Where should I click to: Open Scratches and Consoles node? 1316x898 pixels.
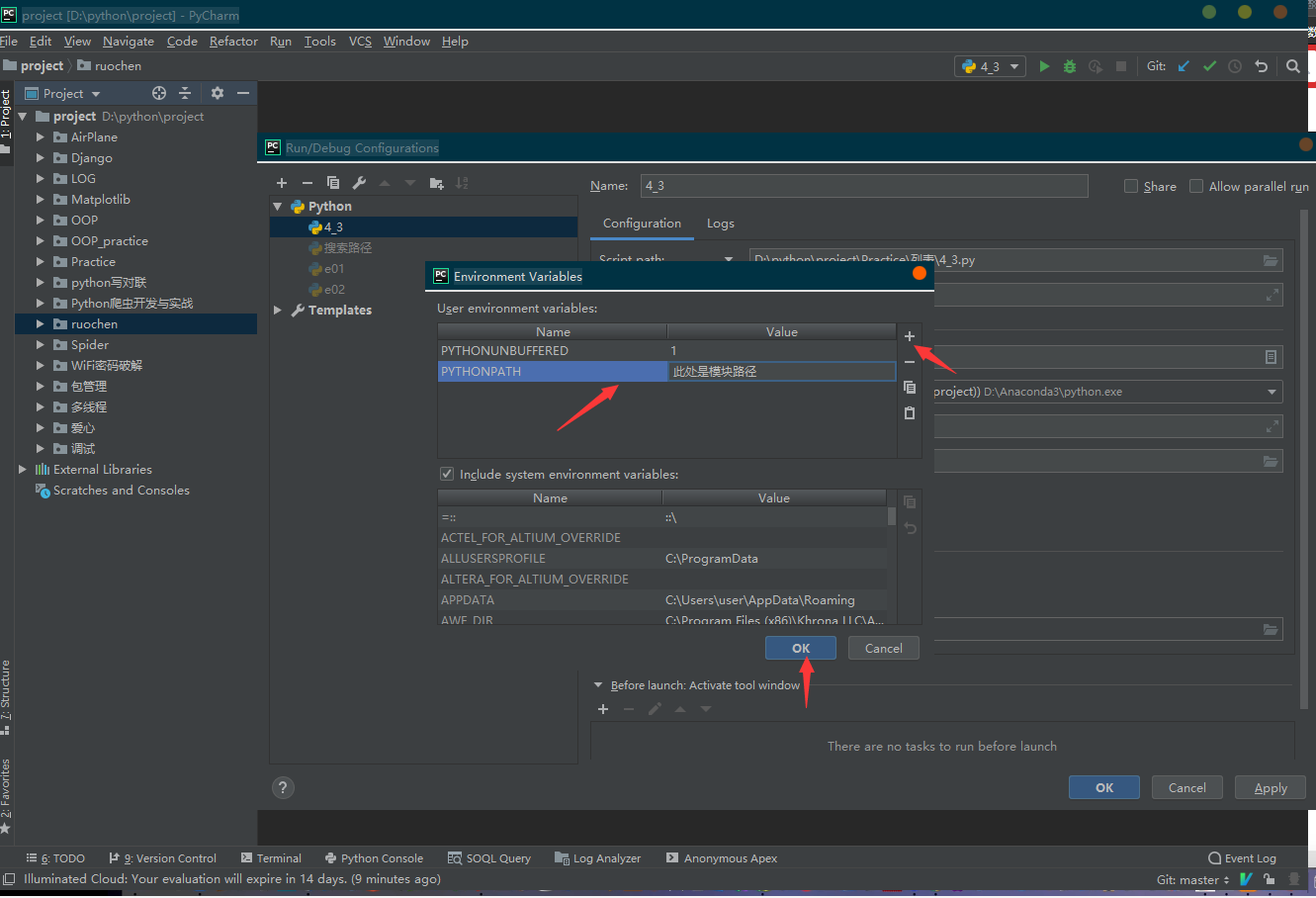(x=112, y=491)
